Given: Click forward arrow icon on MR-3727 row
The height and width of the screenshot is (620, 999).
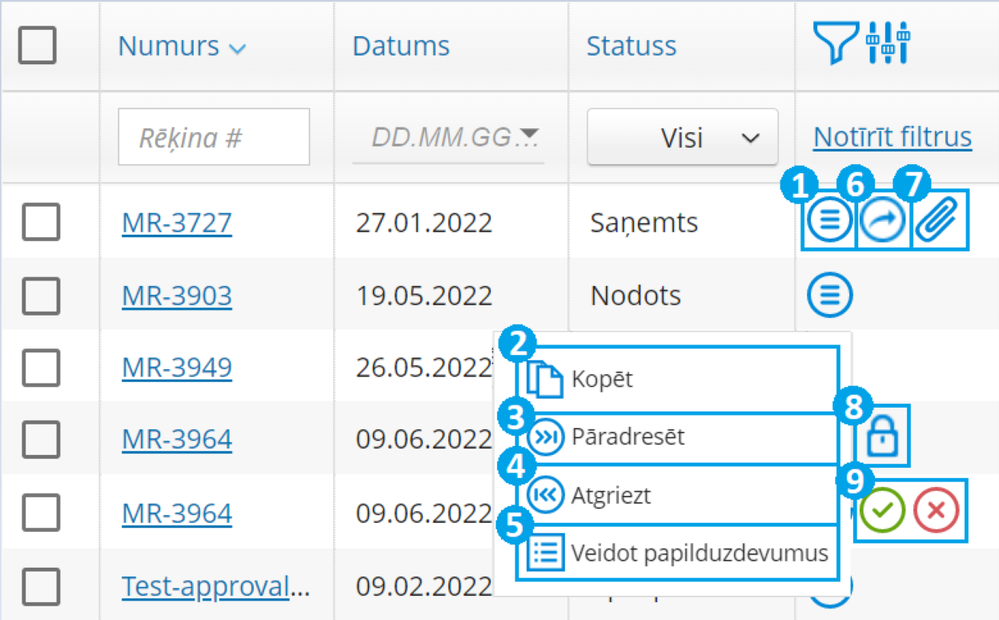Looking at the screenshot, I should (884, 221).
